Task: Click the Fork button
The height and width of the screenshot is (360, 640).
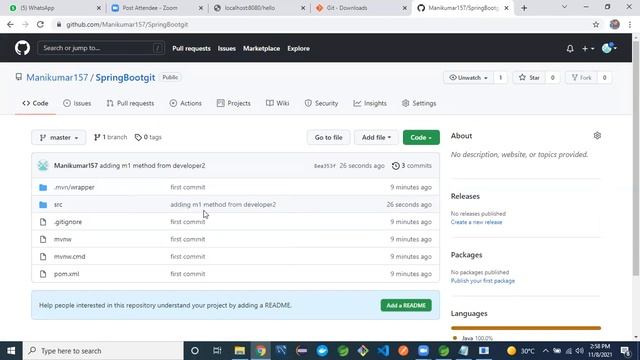Action: (582, 78)
